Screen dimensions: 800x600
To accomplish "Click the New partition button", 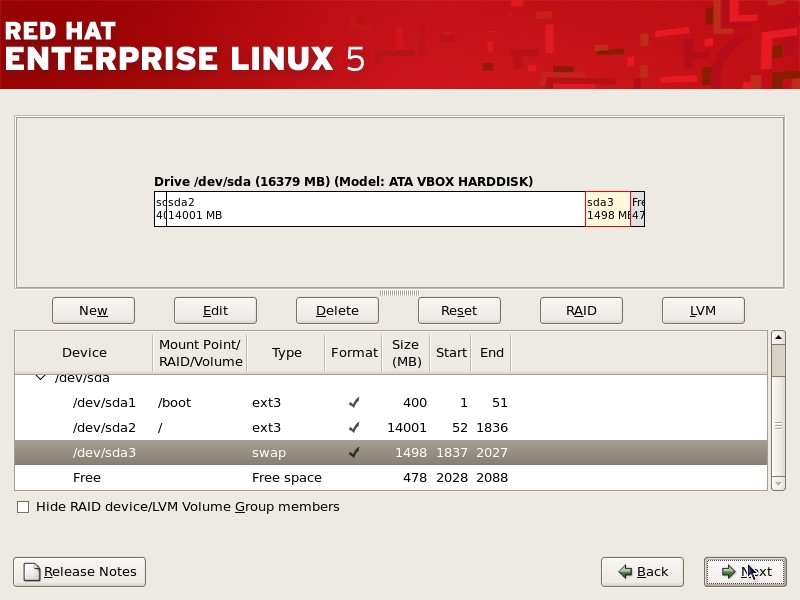I will pos(93,310).
